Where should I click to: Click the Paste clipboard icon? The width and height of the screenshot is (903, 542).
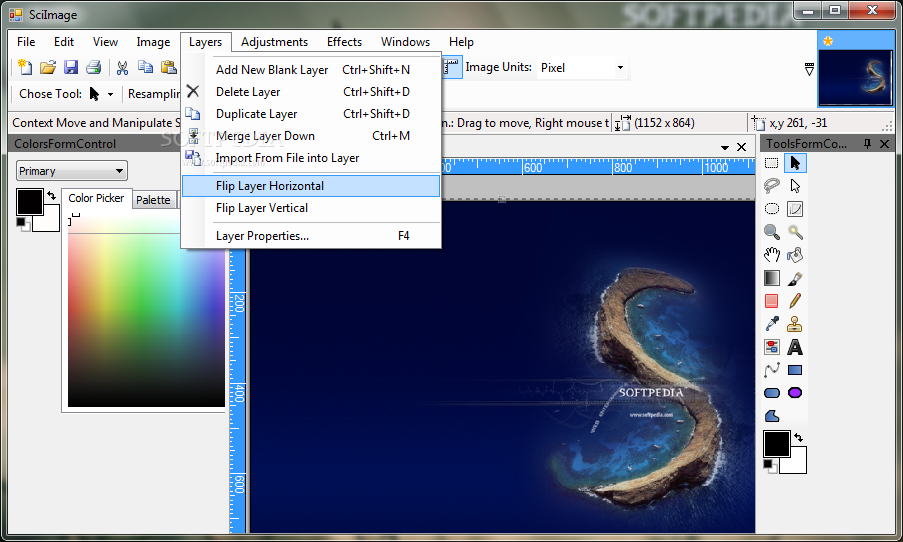pyautogui.click(x=168, y=67)
